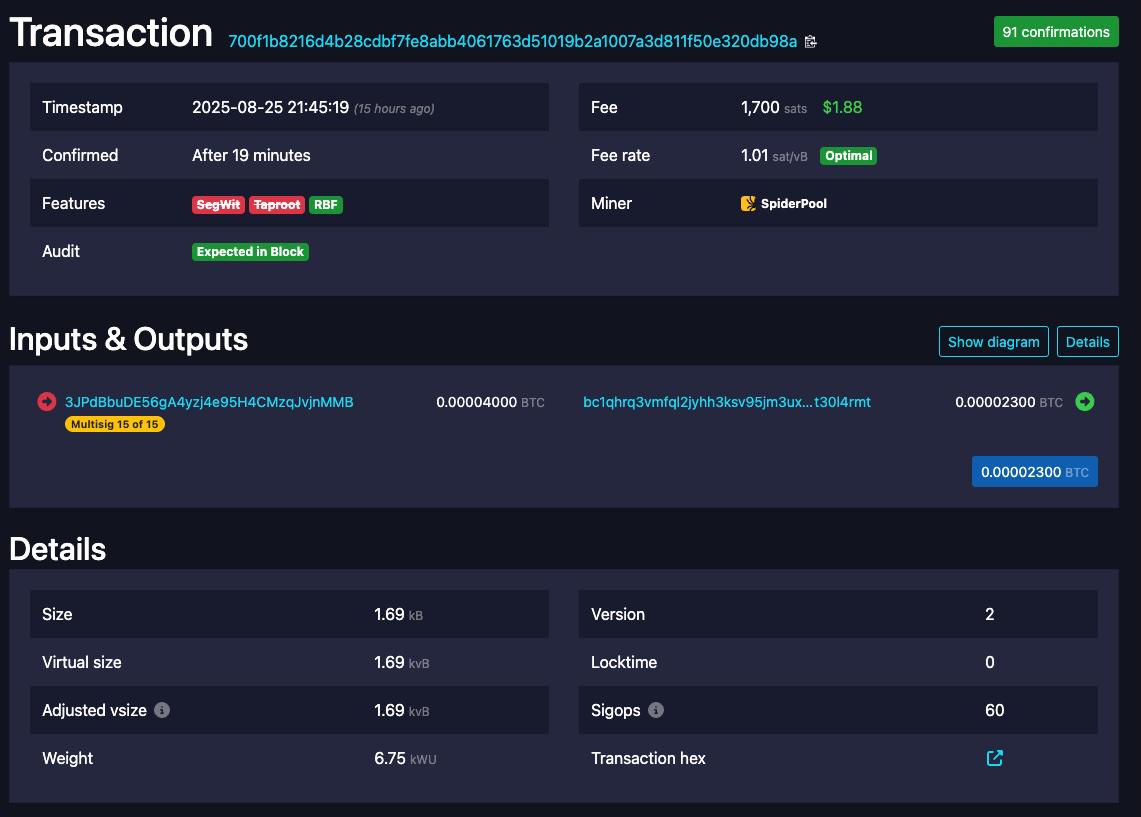
Task: Click the red input arrow icon
Action: 46,402
